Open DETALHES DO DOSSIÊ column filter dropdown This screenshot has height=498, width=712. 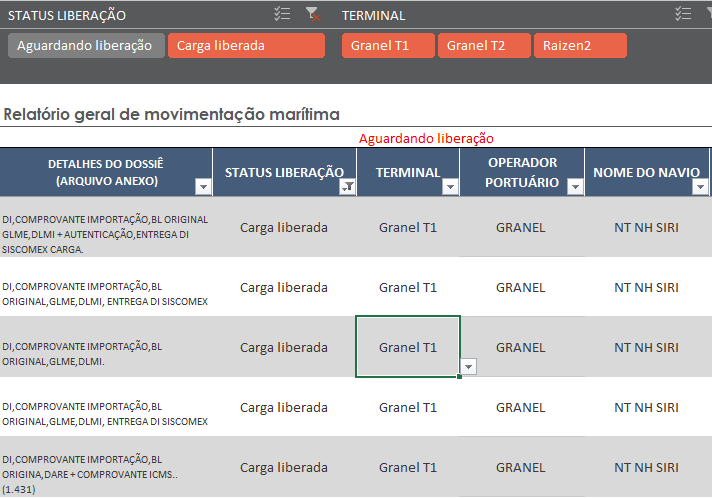pyautogui.click(x=203, y=187)
